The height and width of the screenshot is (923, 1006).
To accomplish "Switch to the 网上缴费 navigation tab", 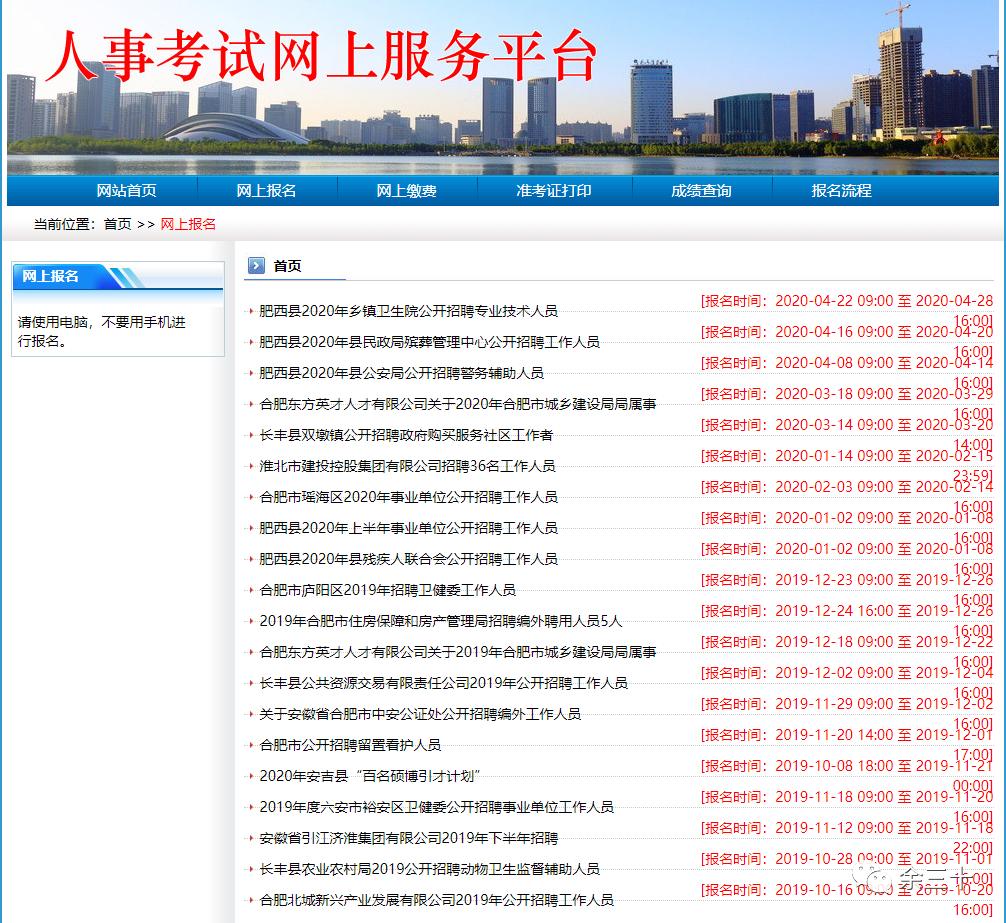I will pos(409,190).
